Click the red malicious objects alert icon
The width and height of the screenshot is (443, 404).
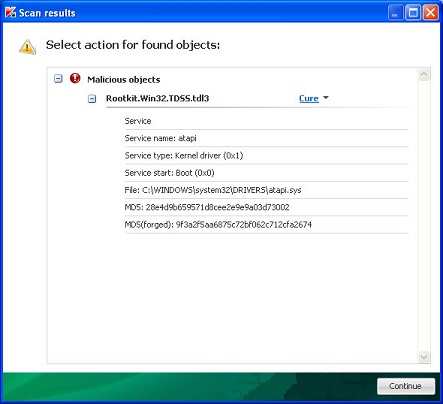coord(75,78)
